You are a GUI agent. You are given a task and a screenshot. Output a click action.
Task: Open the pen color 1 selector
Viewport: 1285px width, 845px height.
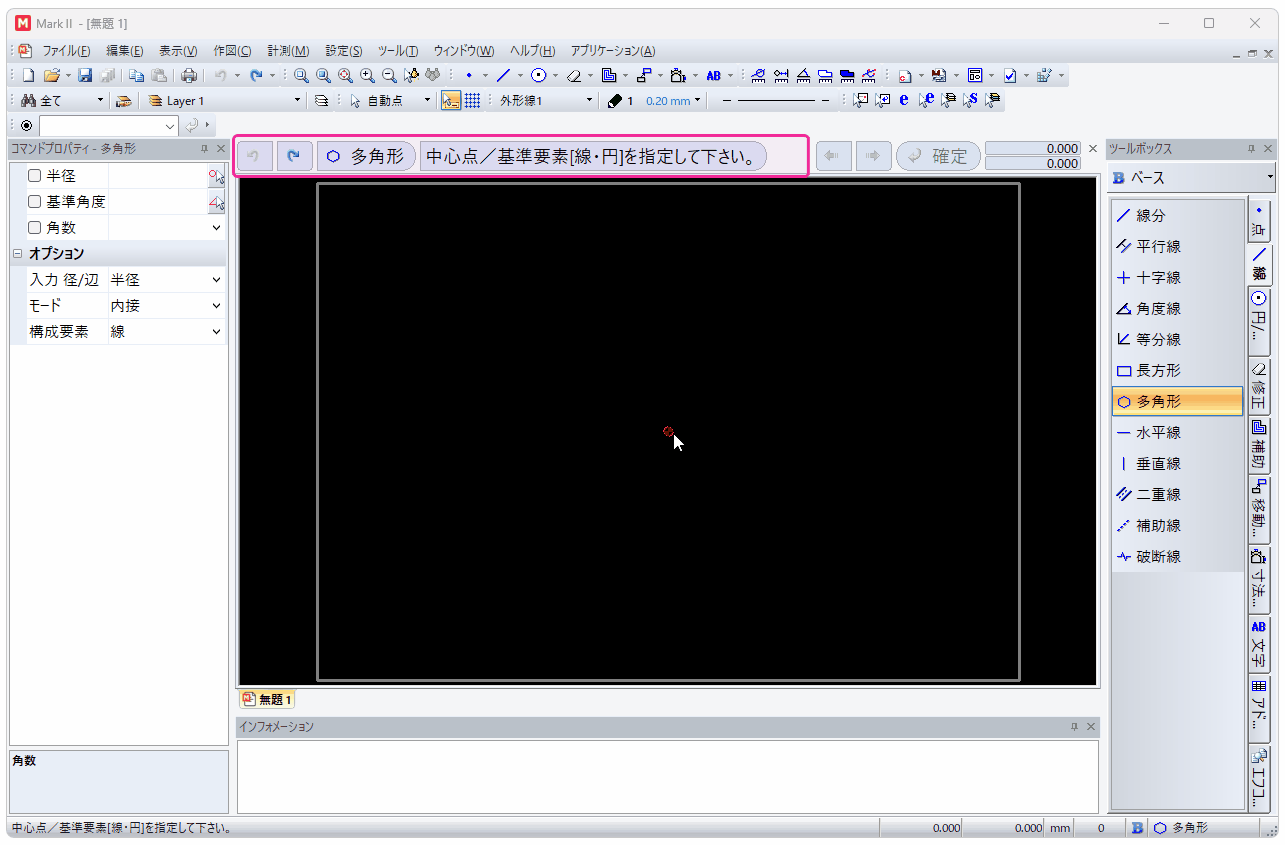620,101
